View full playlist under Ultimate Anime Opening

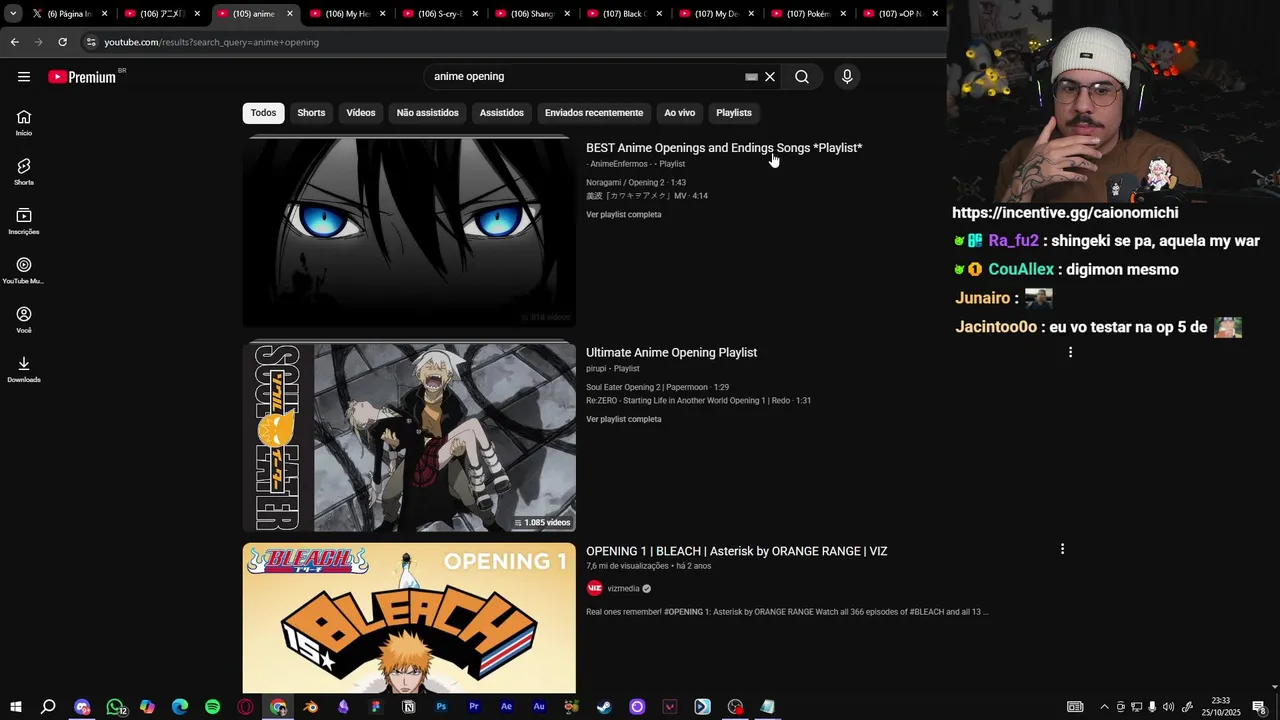[x=624, y=420]
